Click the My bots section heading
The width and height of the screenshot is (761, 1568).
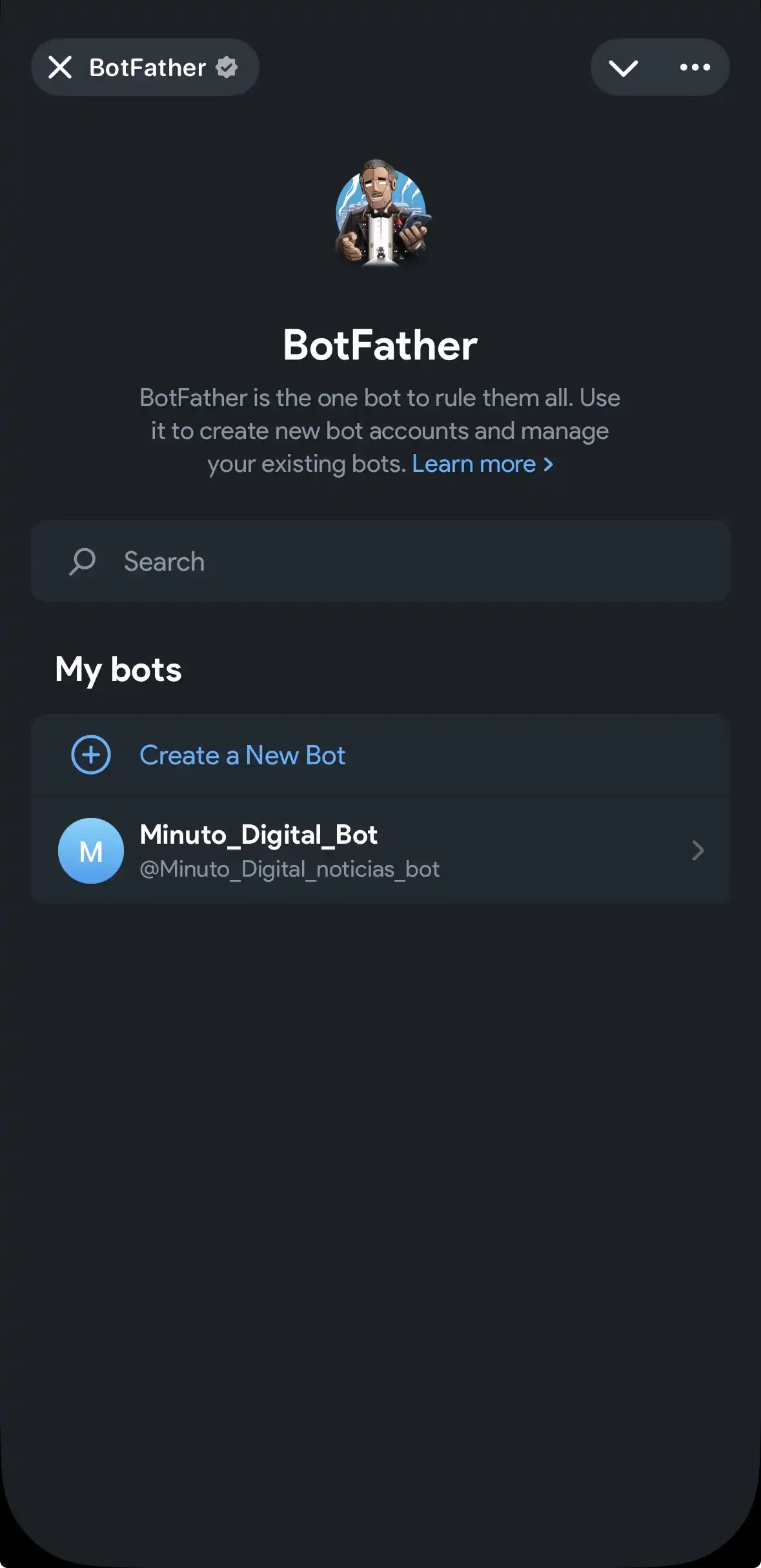pos(119,669)
